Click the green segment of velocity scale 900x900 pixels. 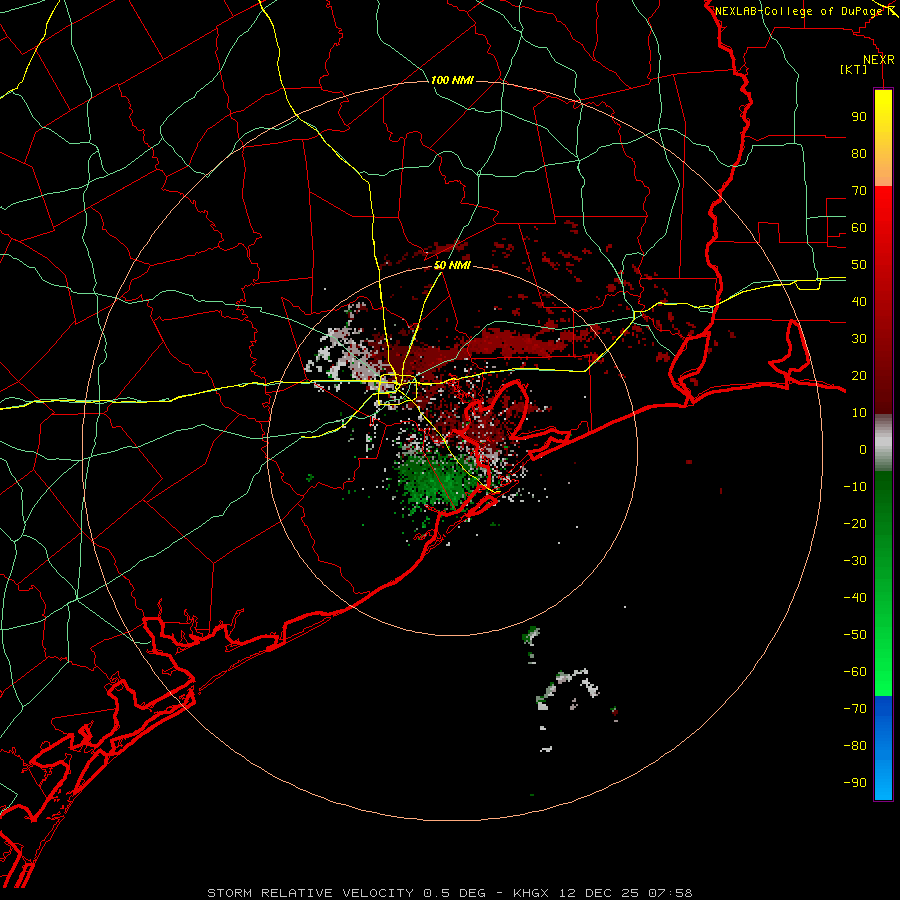883,583
